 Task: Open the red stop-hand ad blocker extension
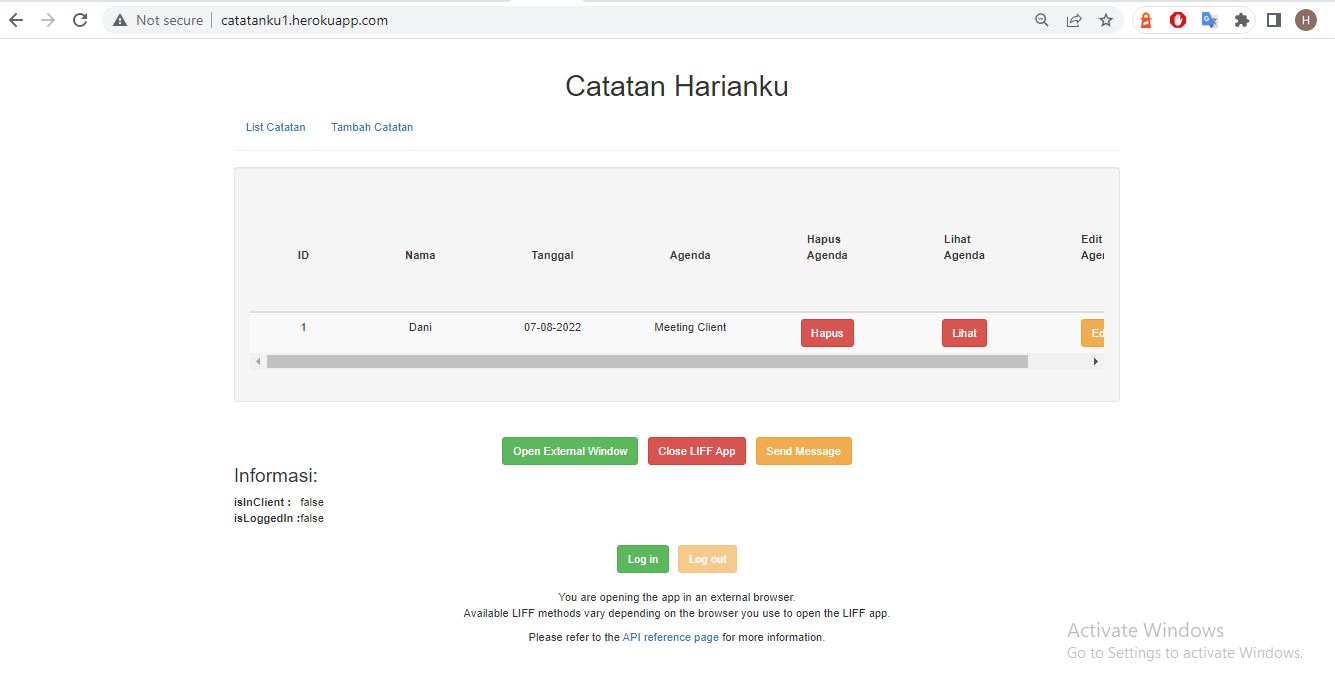pyautogui.click(x=1178, y=20)
